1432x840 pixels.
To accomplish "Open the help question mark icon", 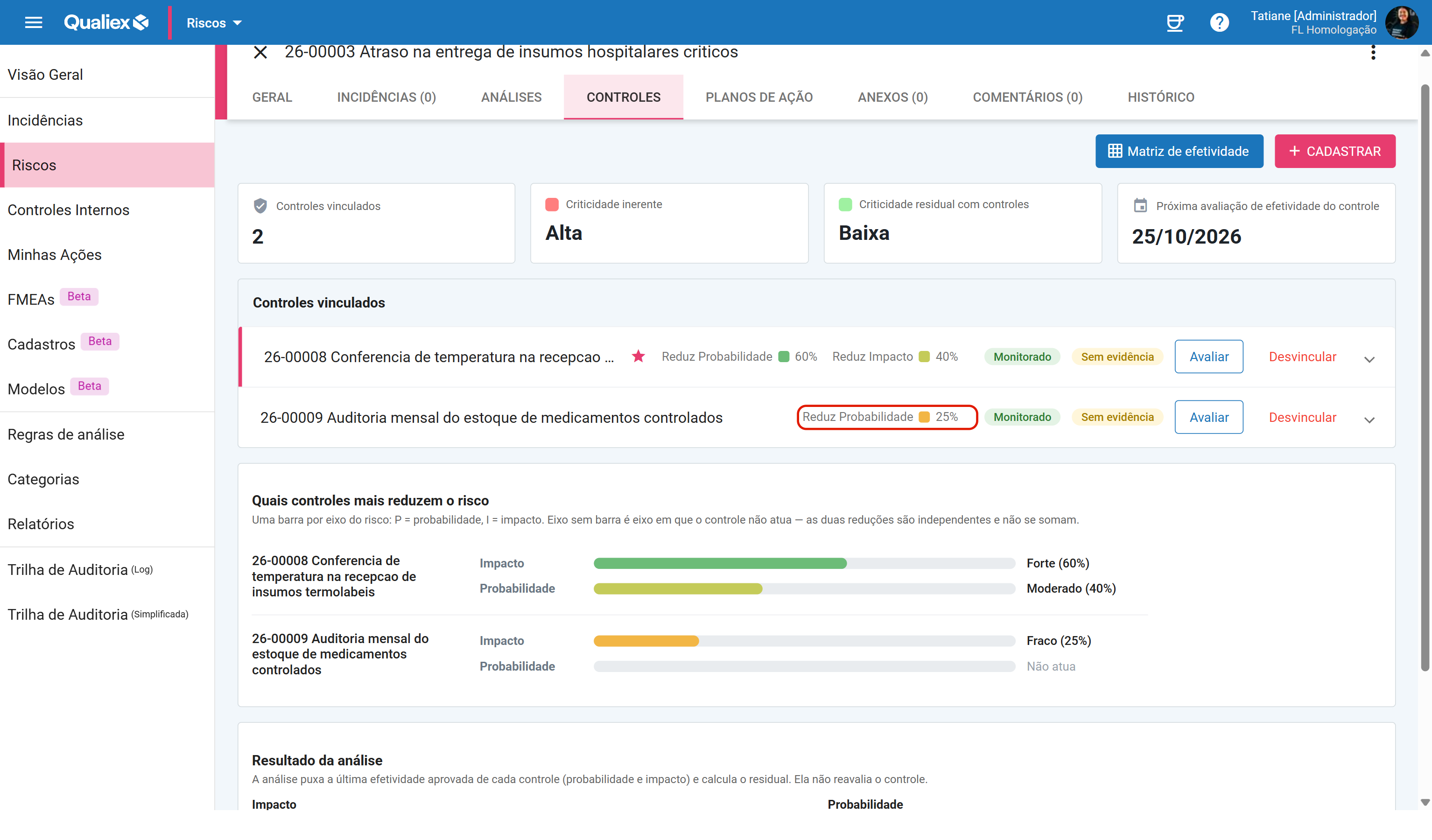I will pos(1219,23).
